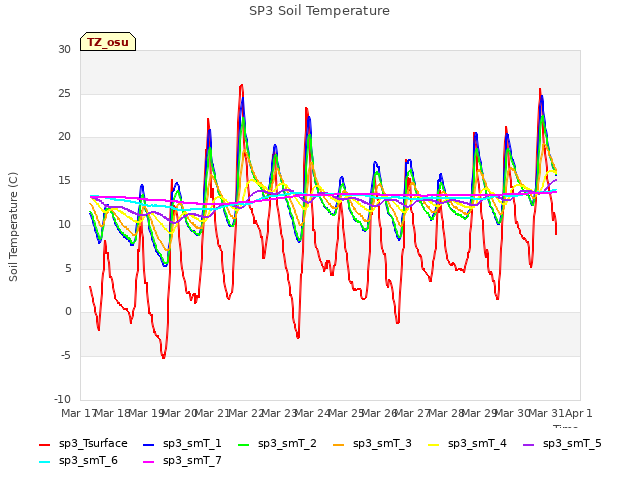Click the Mar 17 x-axis tick label
This screenshot has height=480, width=640.
[x=78, y=413]
